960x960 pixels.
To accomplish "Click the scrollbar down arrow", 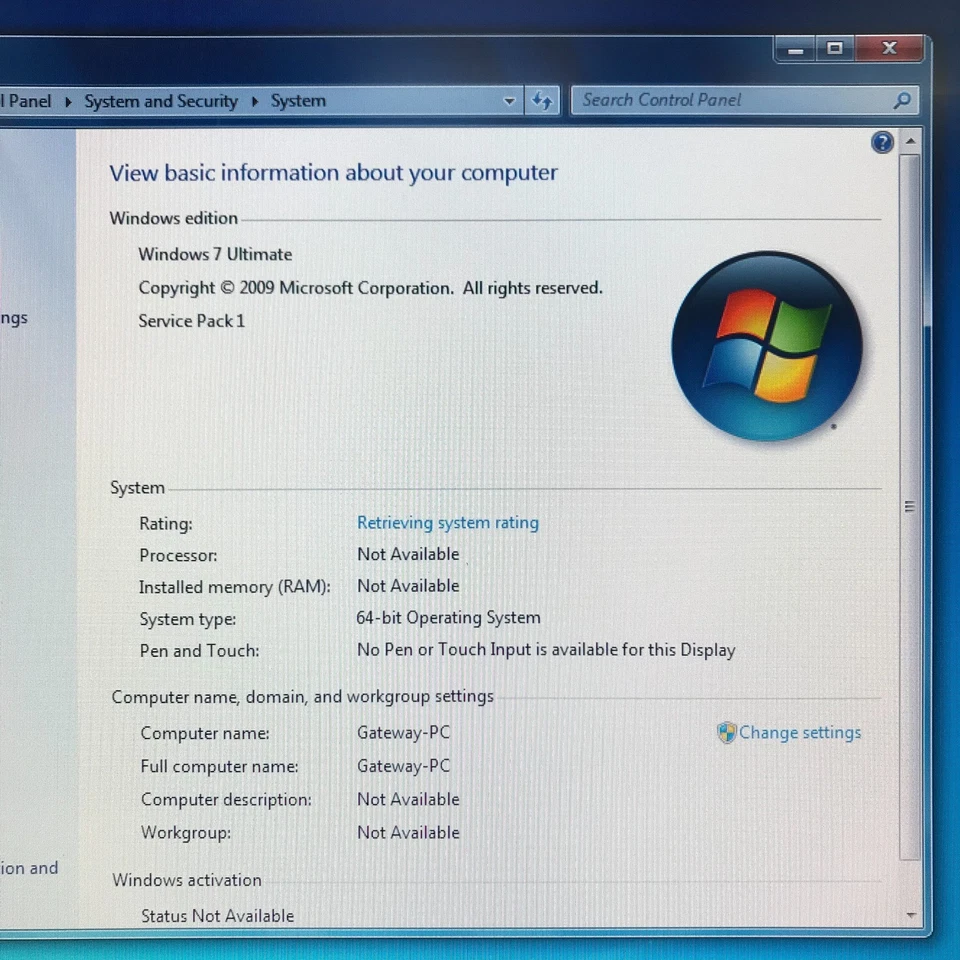I will [910, 913].
